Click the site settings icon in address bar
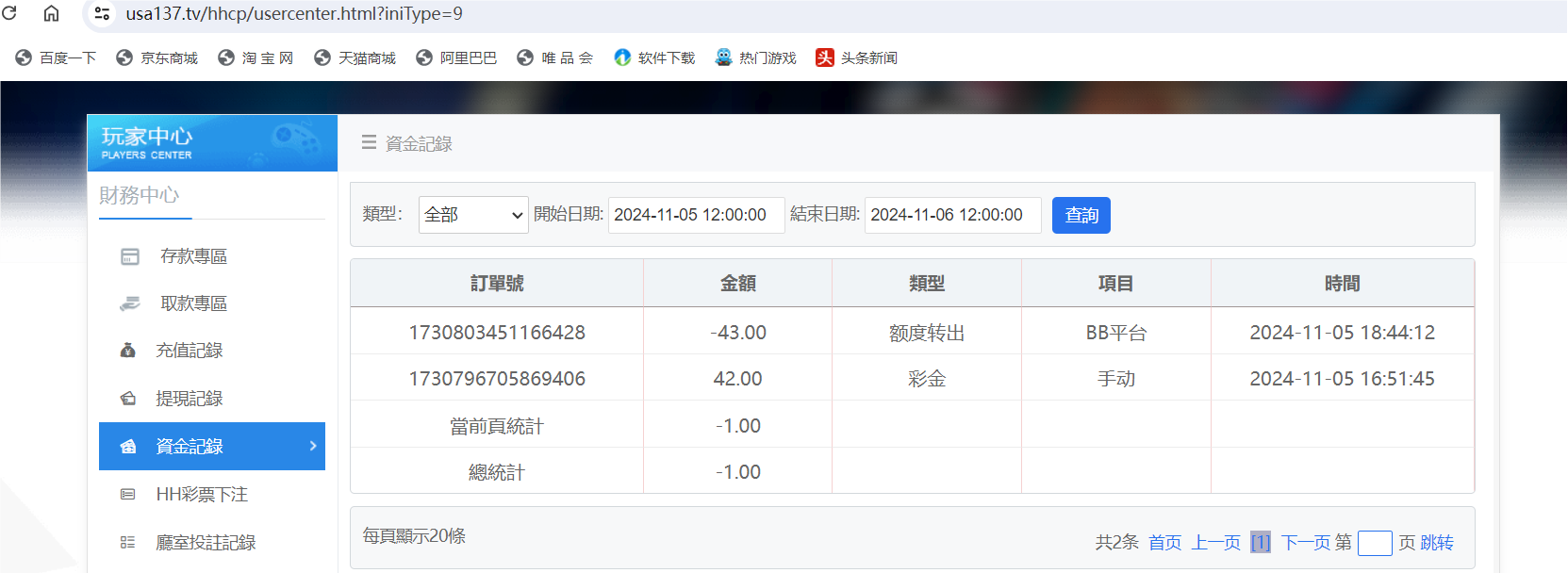1568x573 pixels. [x=102, y=13]
